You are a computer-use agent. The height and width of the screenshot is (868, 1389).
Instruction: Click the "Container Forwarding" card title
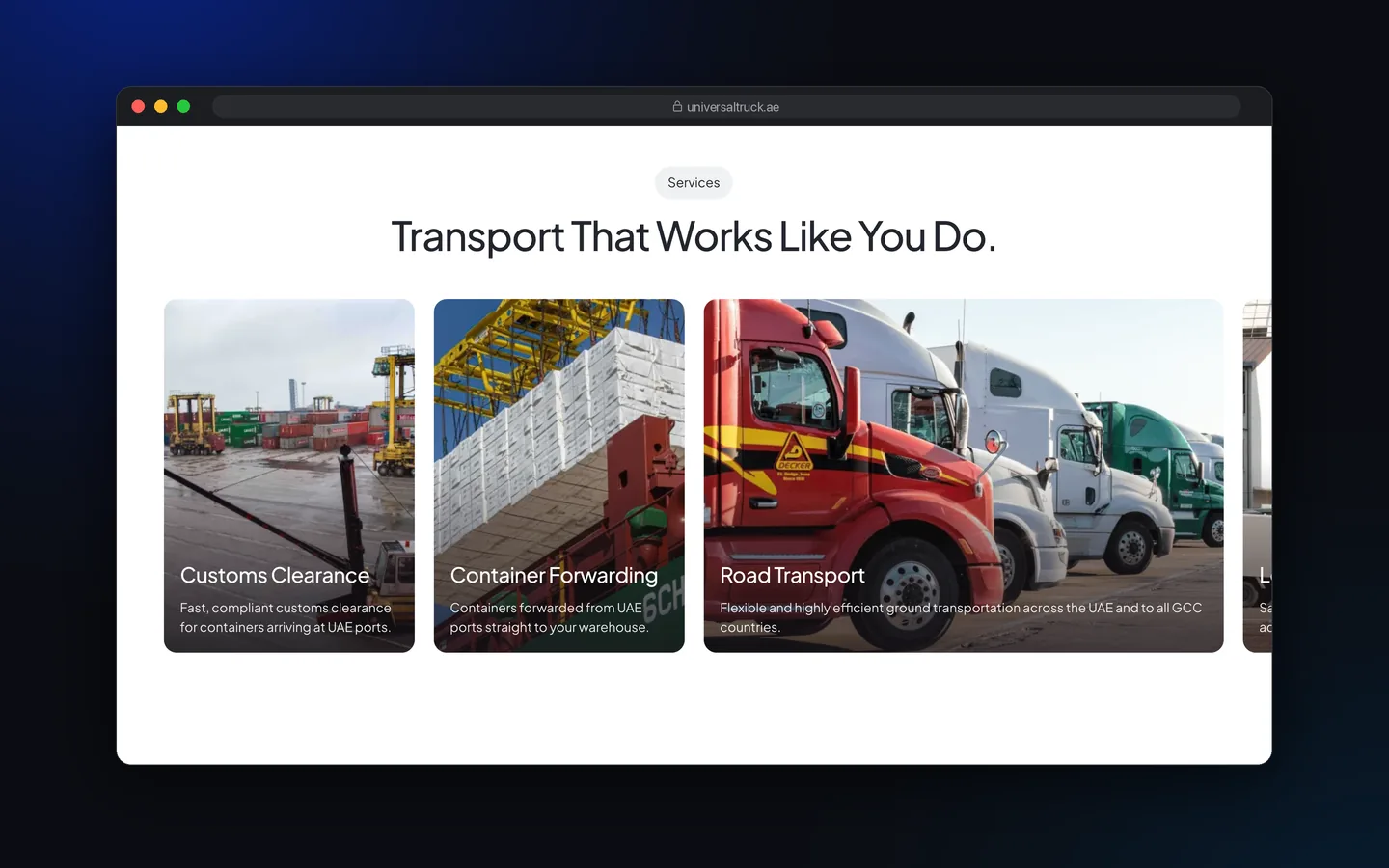pos(554,576)
